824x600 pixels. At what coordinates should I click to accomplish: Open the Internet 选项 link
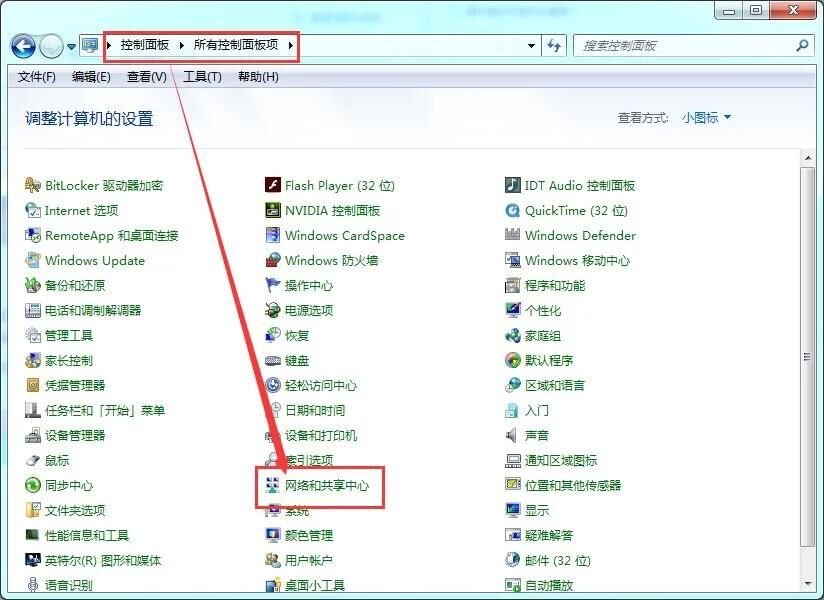[81, 211]
